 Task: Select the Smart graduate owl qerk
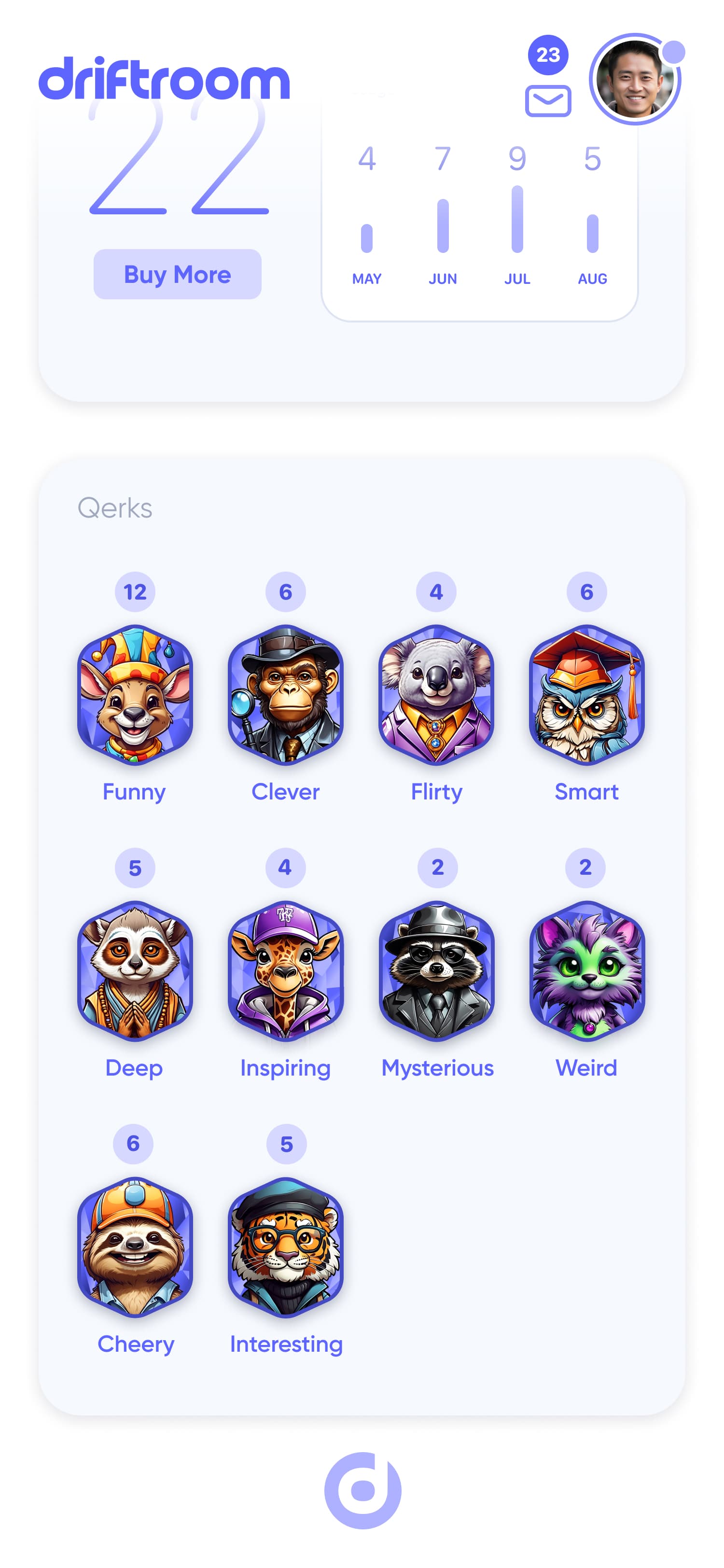point(586,695)
